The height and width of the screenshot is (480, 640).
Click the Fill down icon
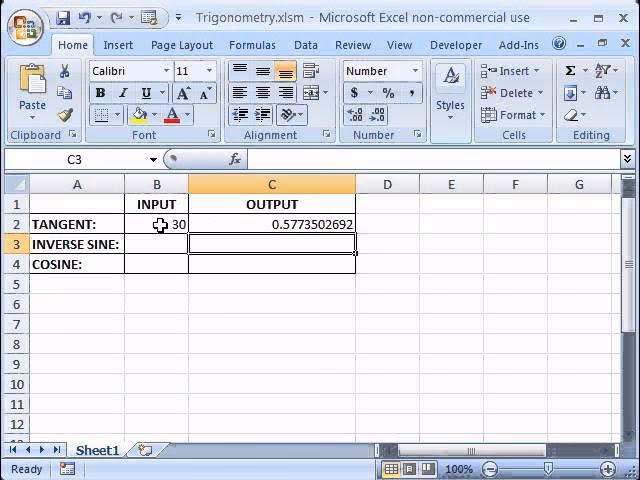(x=570, y=93)
